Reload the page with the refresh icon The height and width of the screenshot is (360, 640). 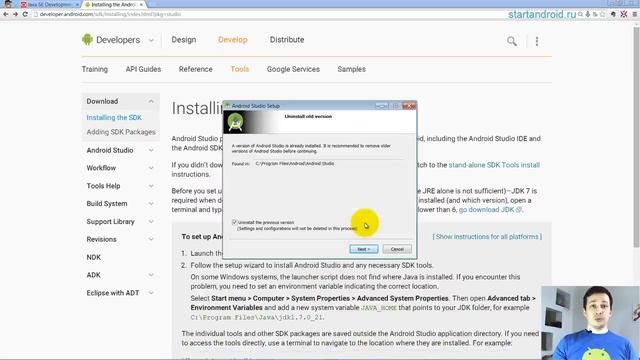coord(25,14)
